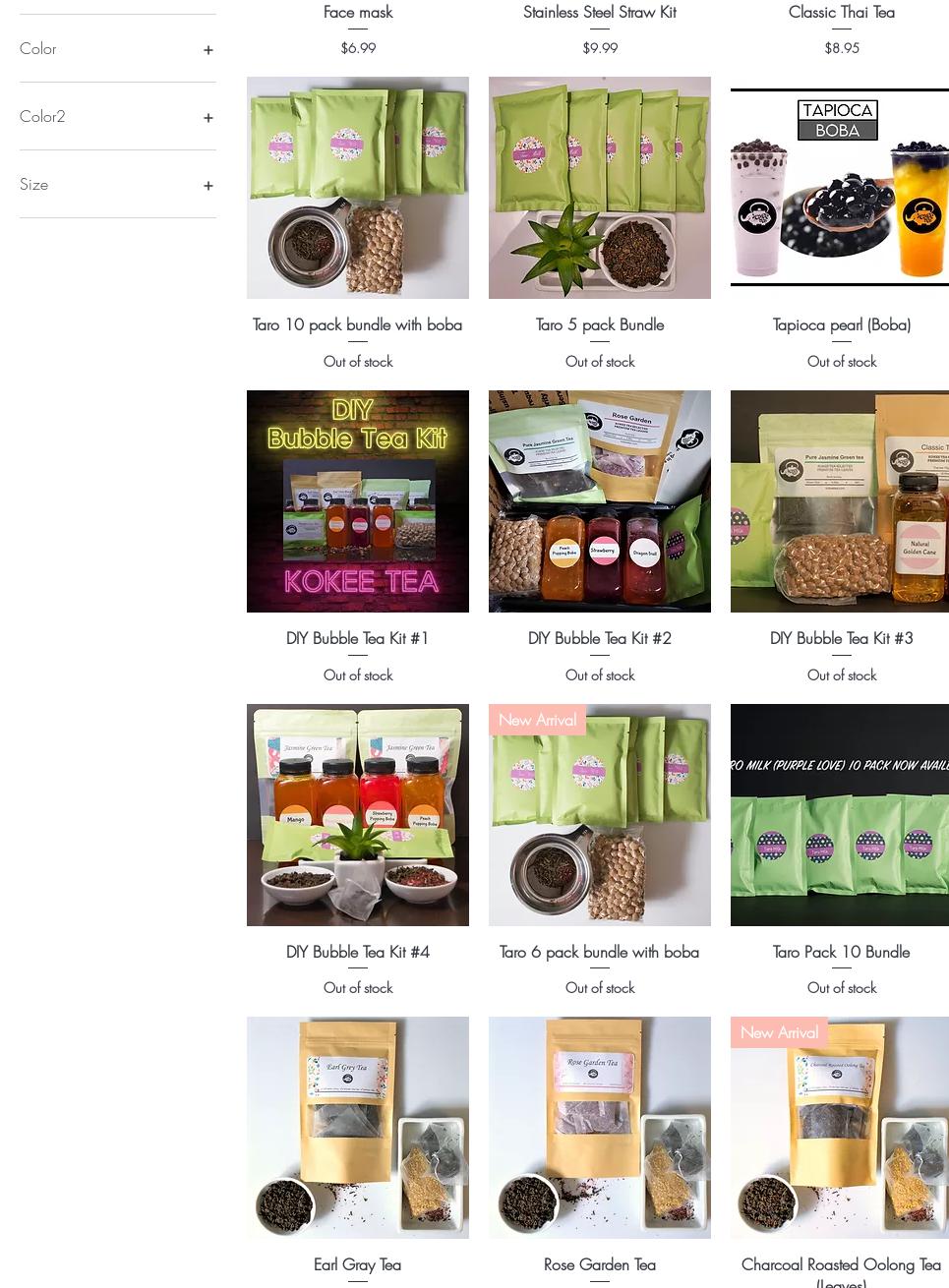Click New Arrival badge on Charcoal Oolong Tea
This screenshot has height=1288, width=949.
point(779,1032)
